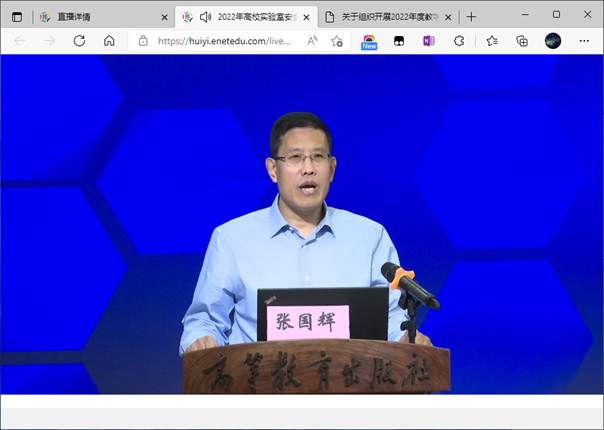Mute audio on the 2022年高校实验室 tab

tap(205, 17)
